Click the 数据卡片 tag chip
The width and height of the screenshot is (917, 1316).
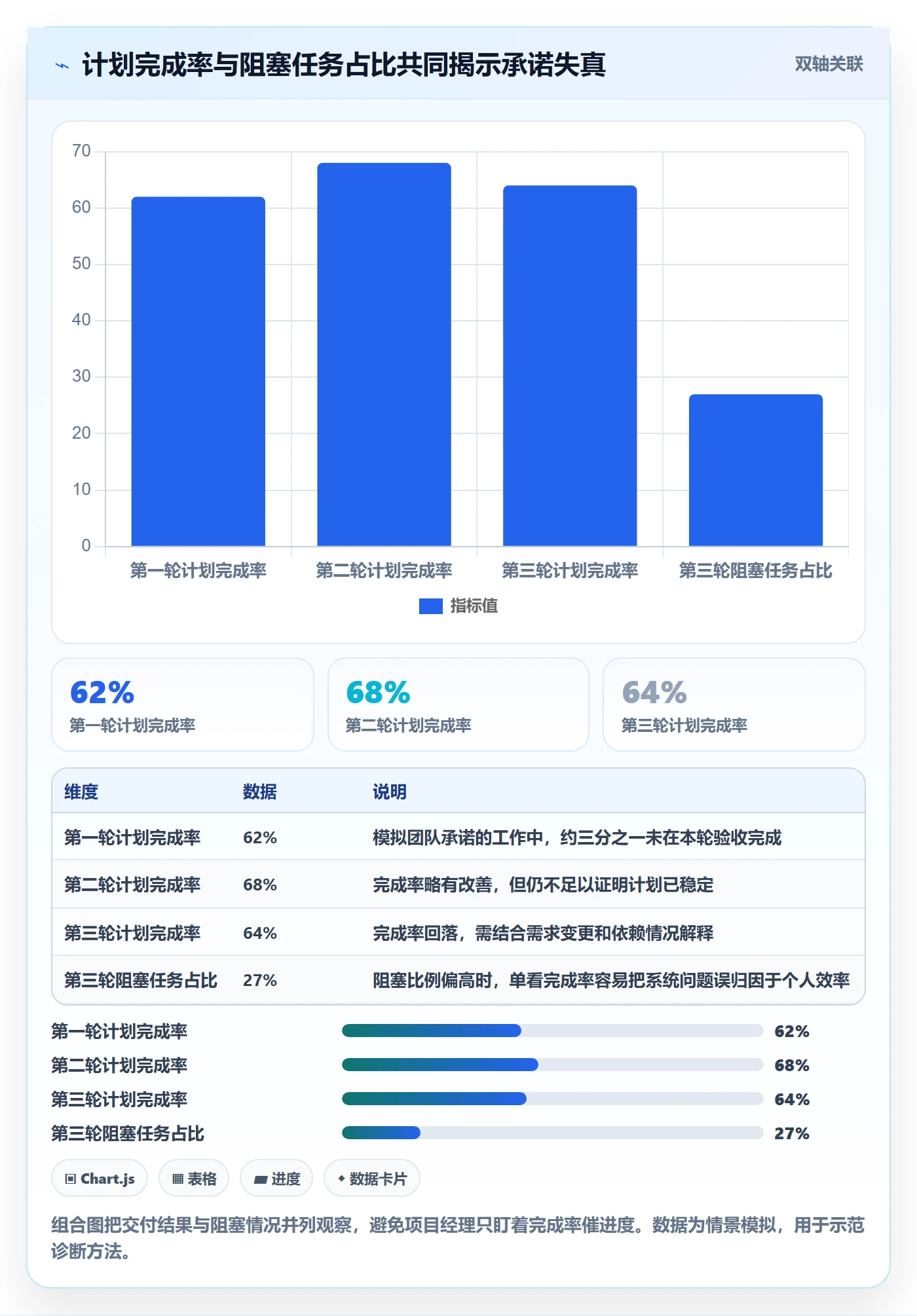[x=372, y=1179]
